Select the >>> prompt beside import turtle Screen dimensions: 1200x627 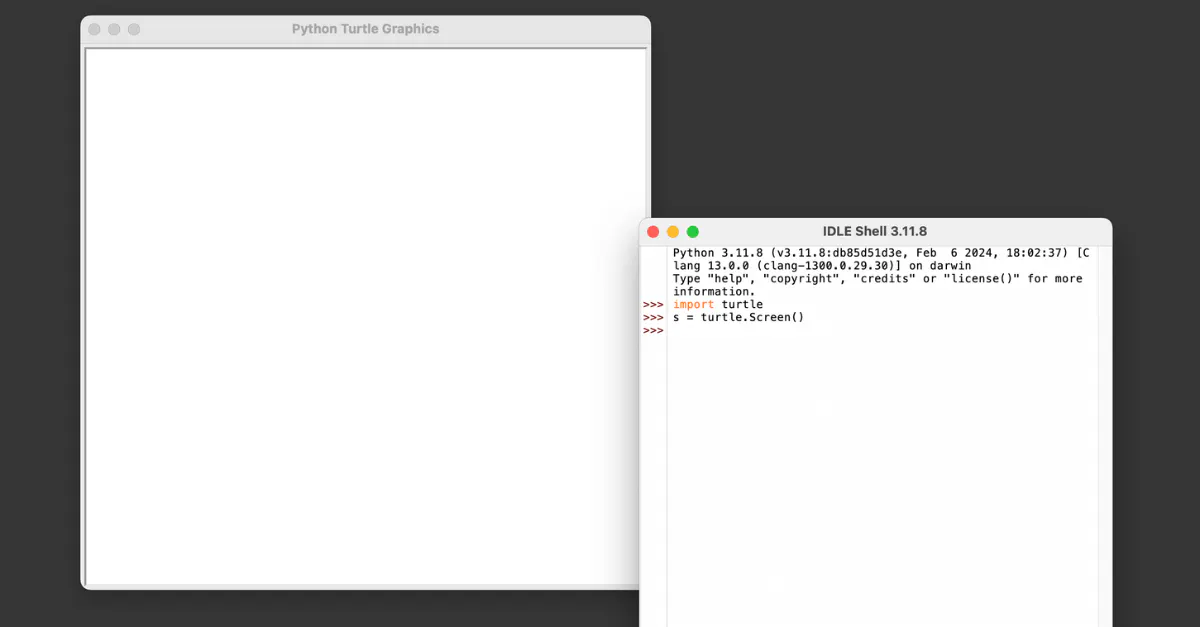653,304
